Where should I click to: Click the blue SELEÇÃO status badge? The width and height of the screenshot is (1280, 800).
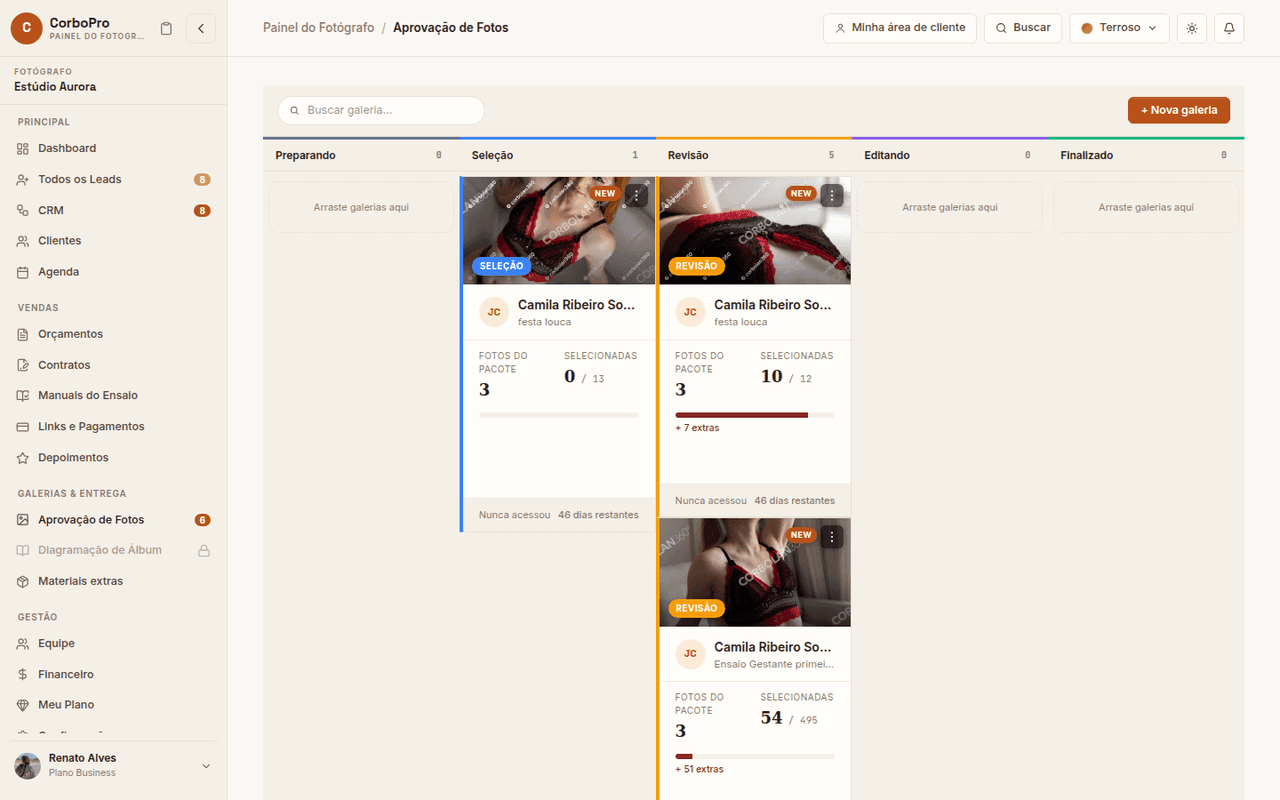tap(501, 266)
